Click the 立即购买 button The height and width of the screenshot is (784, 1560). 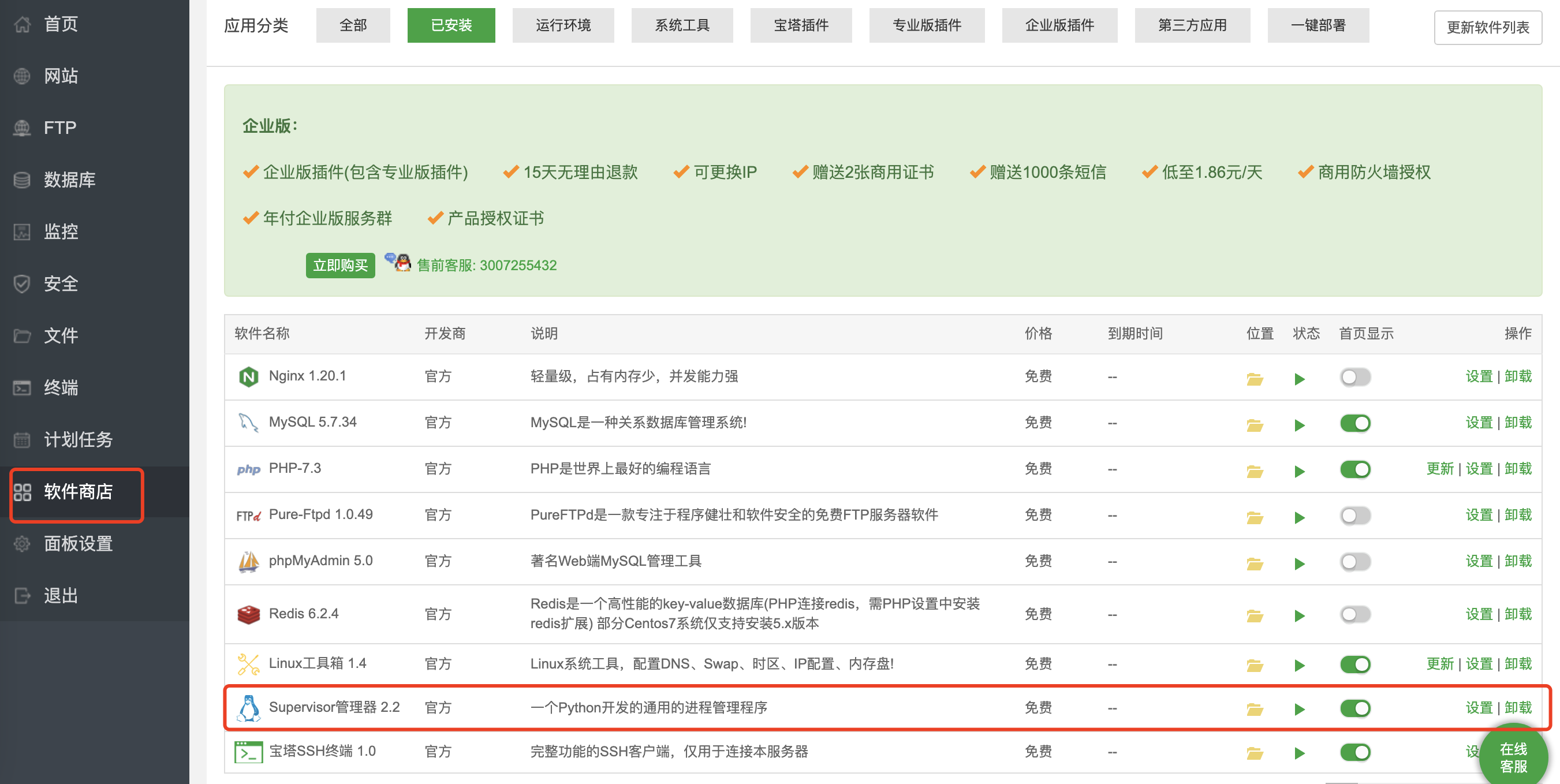[340, 265]
